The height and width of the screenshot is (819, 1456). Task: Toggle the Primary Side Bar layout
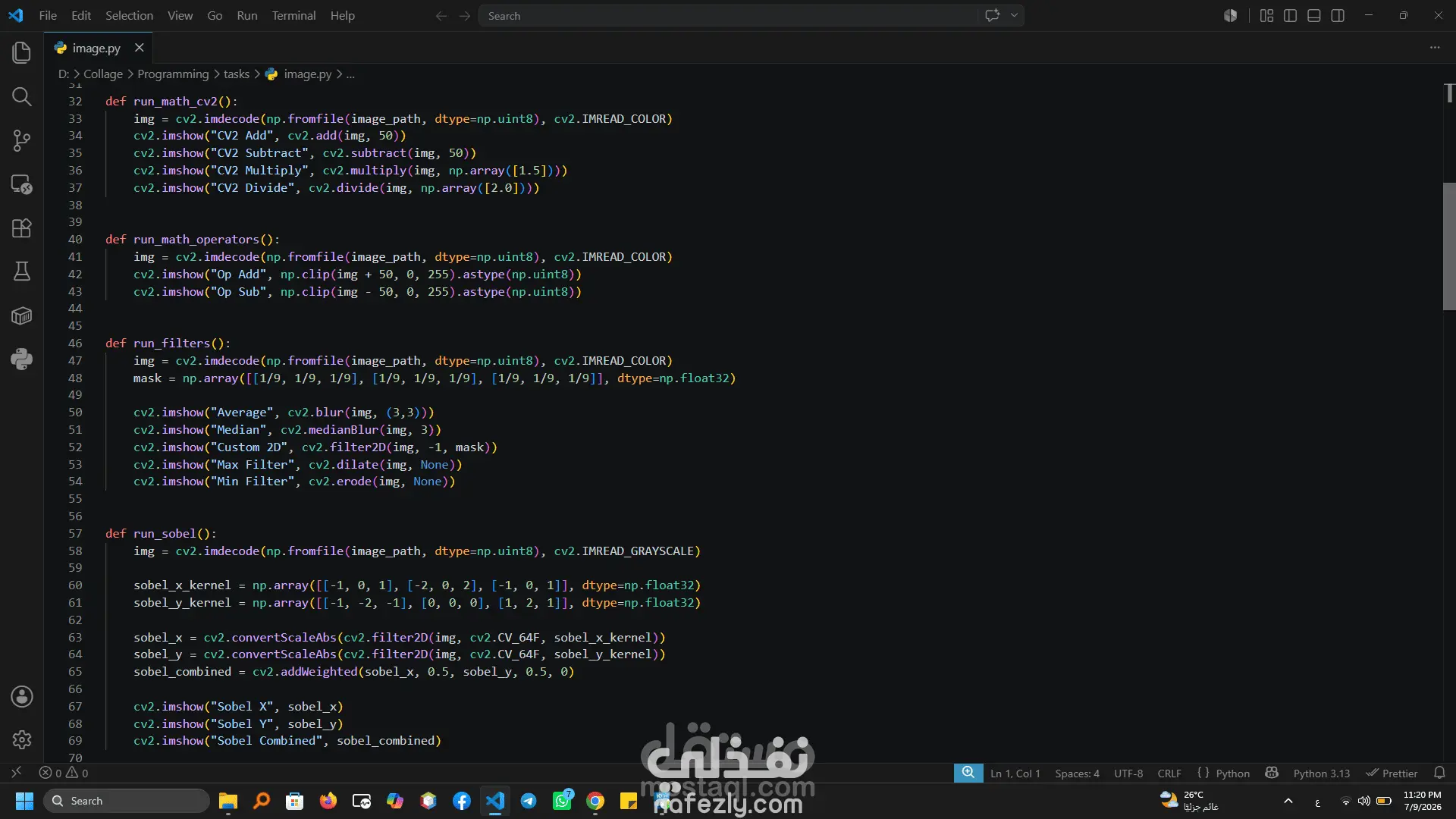(x=1290, y=15)
